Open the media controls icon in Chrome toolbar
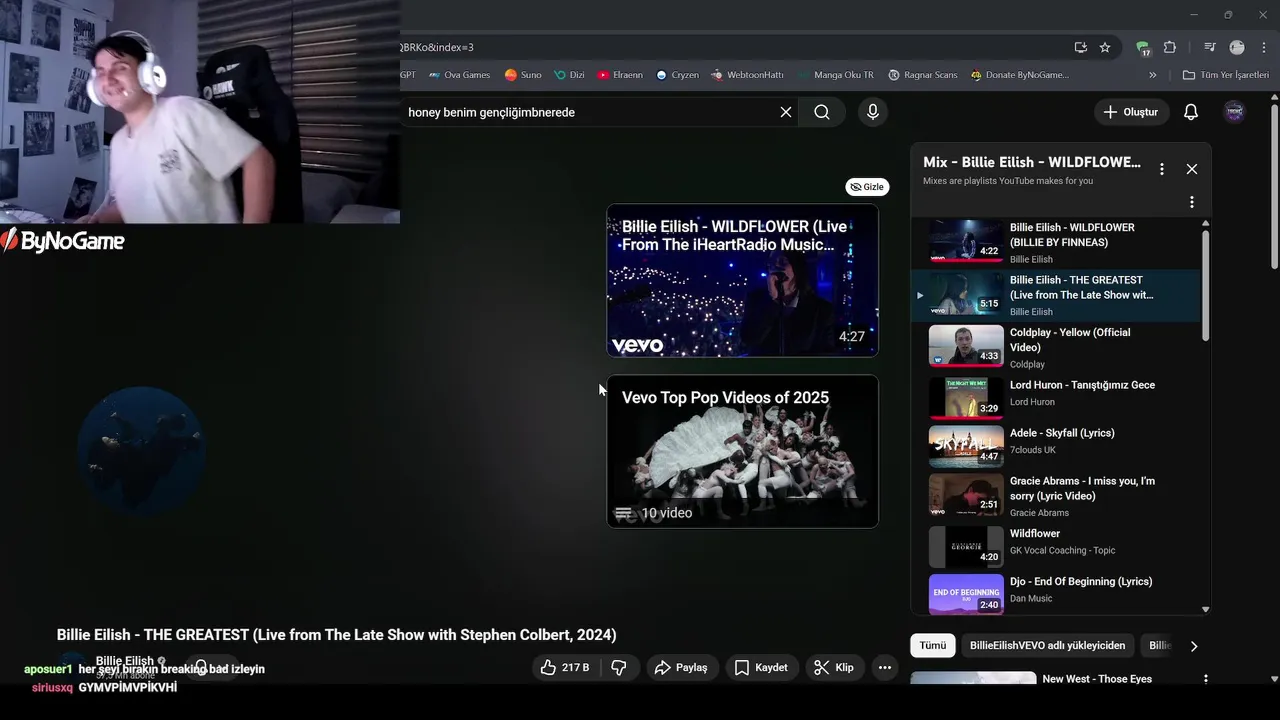Image resolution: width=1280 pixels, height=720 pixels. 1210,47
